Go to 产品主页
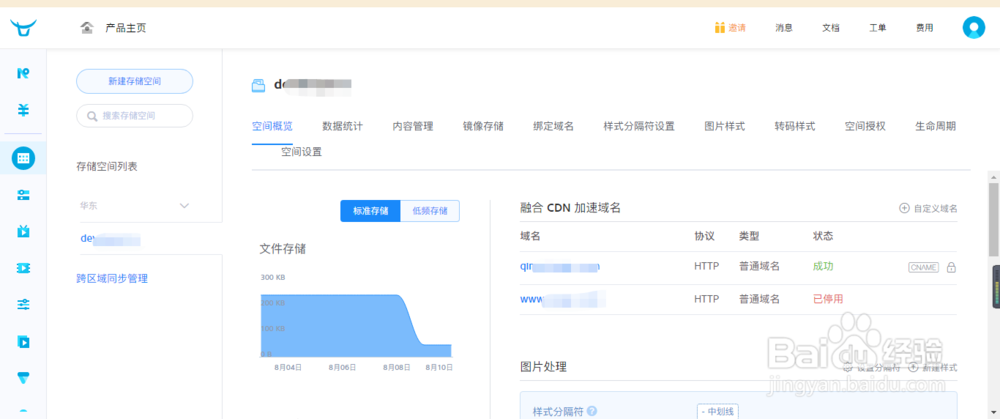 tap(126, 28)
